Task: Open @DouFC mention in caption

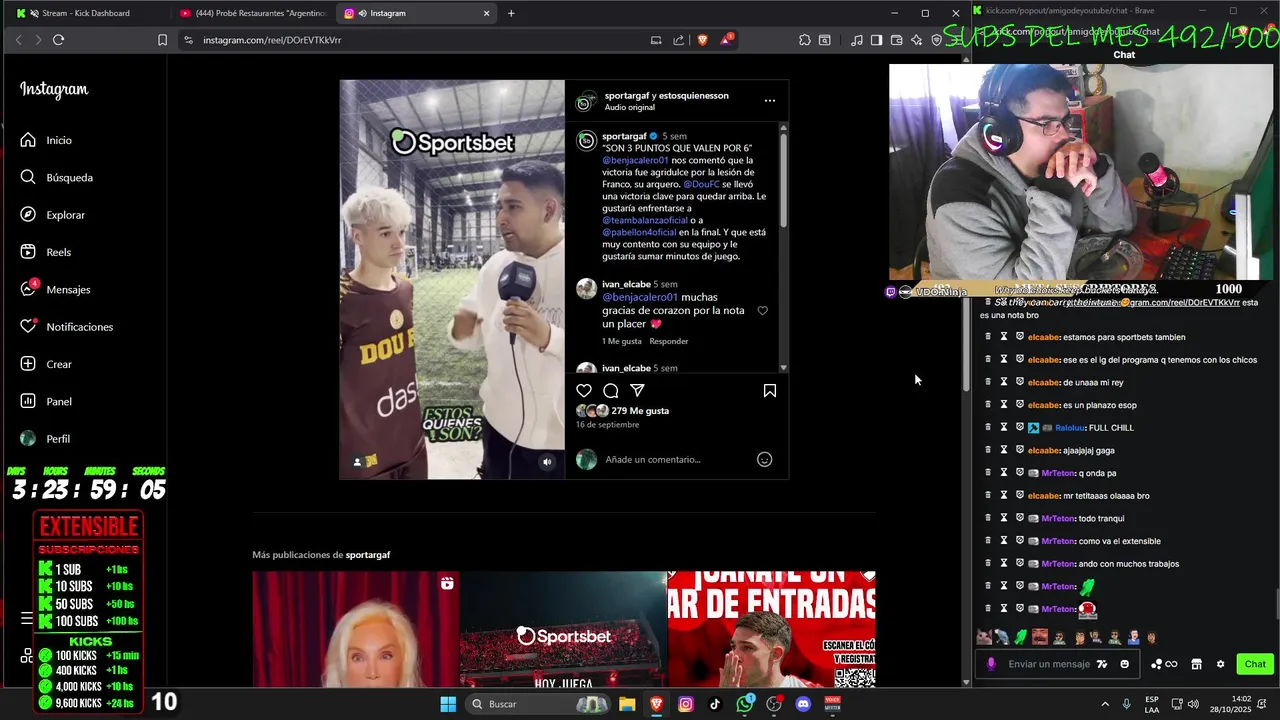Action: click(x=701, y=184)
